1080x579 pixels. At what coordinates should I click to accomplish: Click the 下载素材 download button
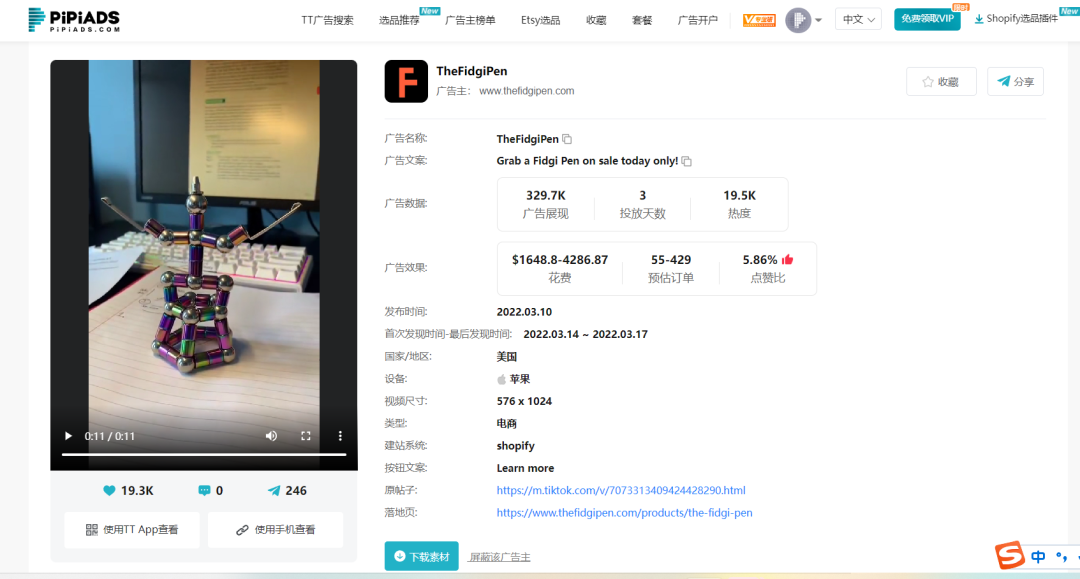421,556
